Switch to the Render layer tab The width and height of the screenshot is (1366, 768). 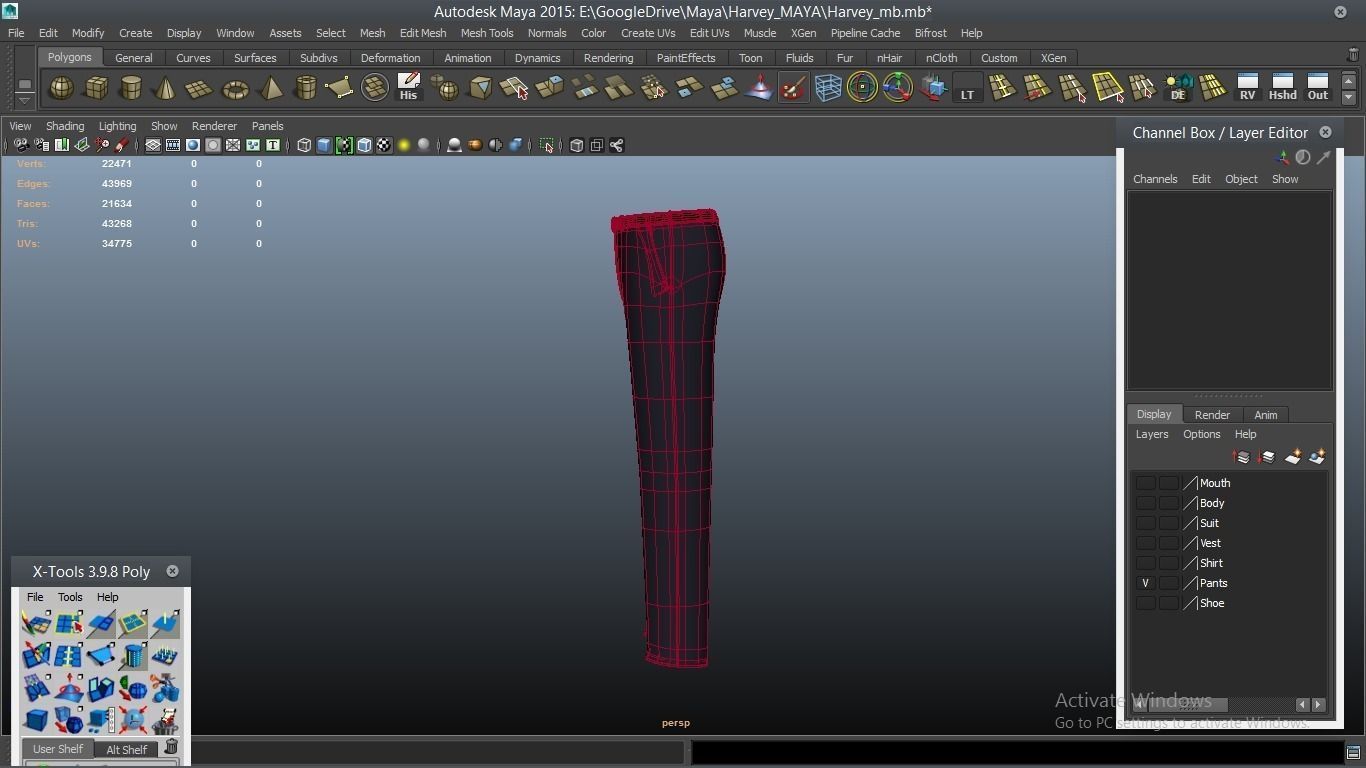click(x=1212, y=415)
